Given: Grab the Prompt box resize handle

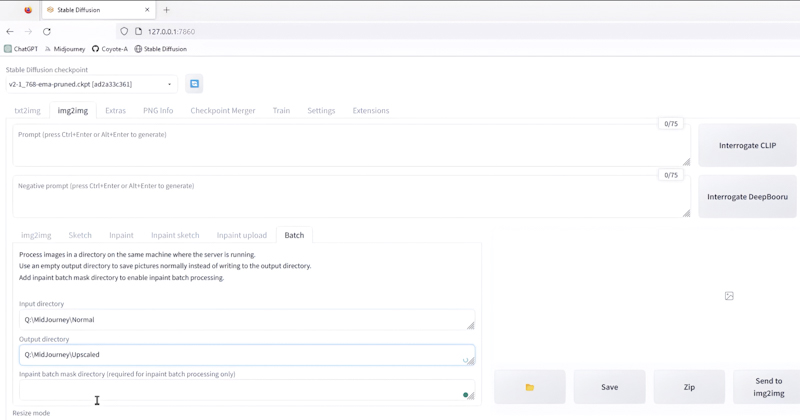Looking at the screenshot, I should pyautogui.click(x=686, y=162).
